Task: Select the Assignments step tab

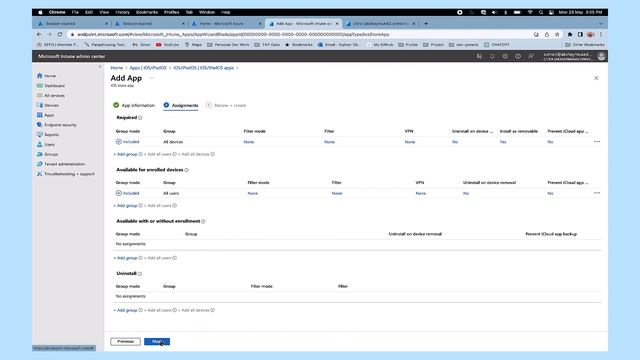Action: (181, 105)
